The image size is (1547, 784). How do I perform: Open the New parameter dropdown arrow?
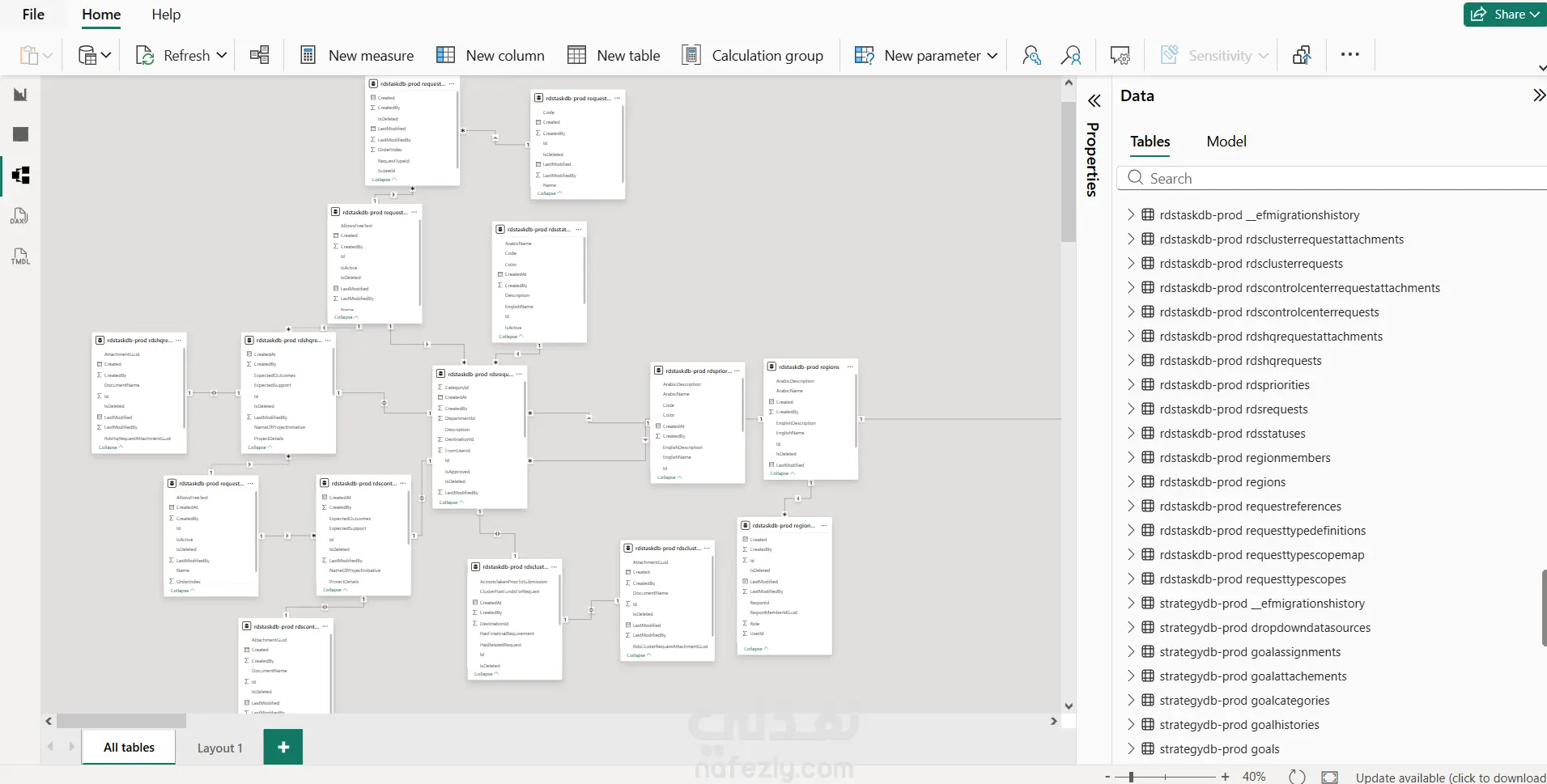point(992,55)
